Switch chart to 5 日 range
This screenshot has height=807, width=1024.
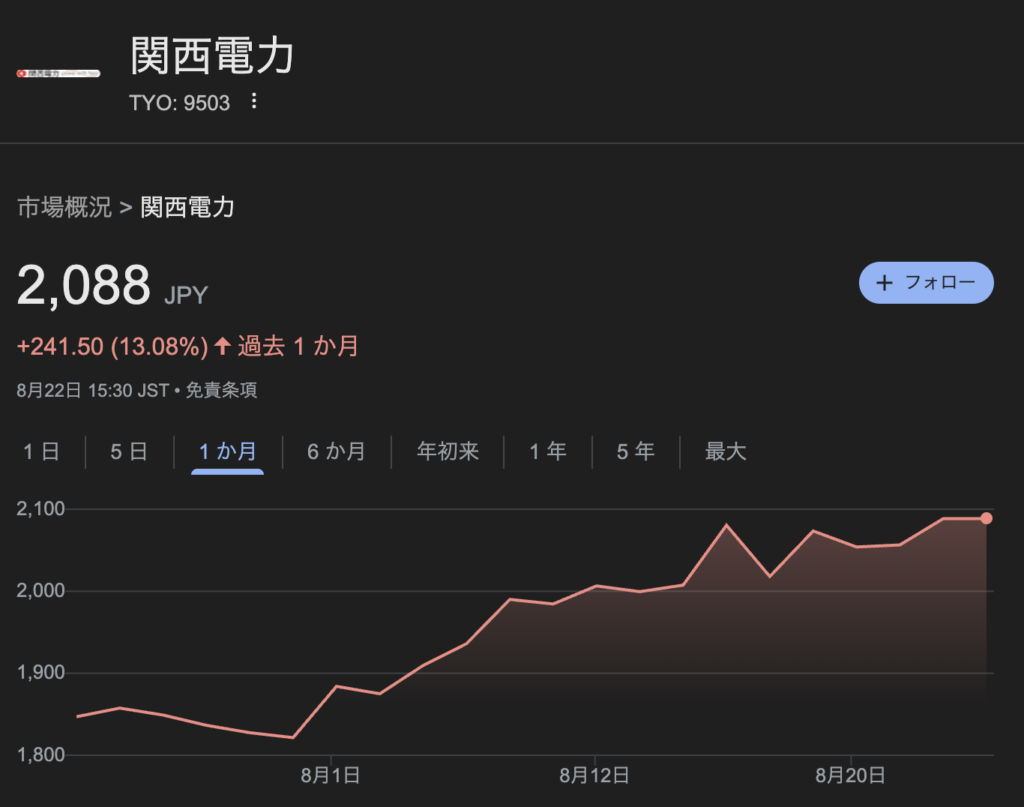coord(129,451)
